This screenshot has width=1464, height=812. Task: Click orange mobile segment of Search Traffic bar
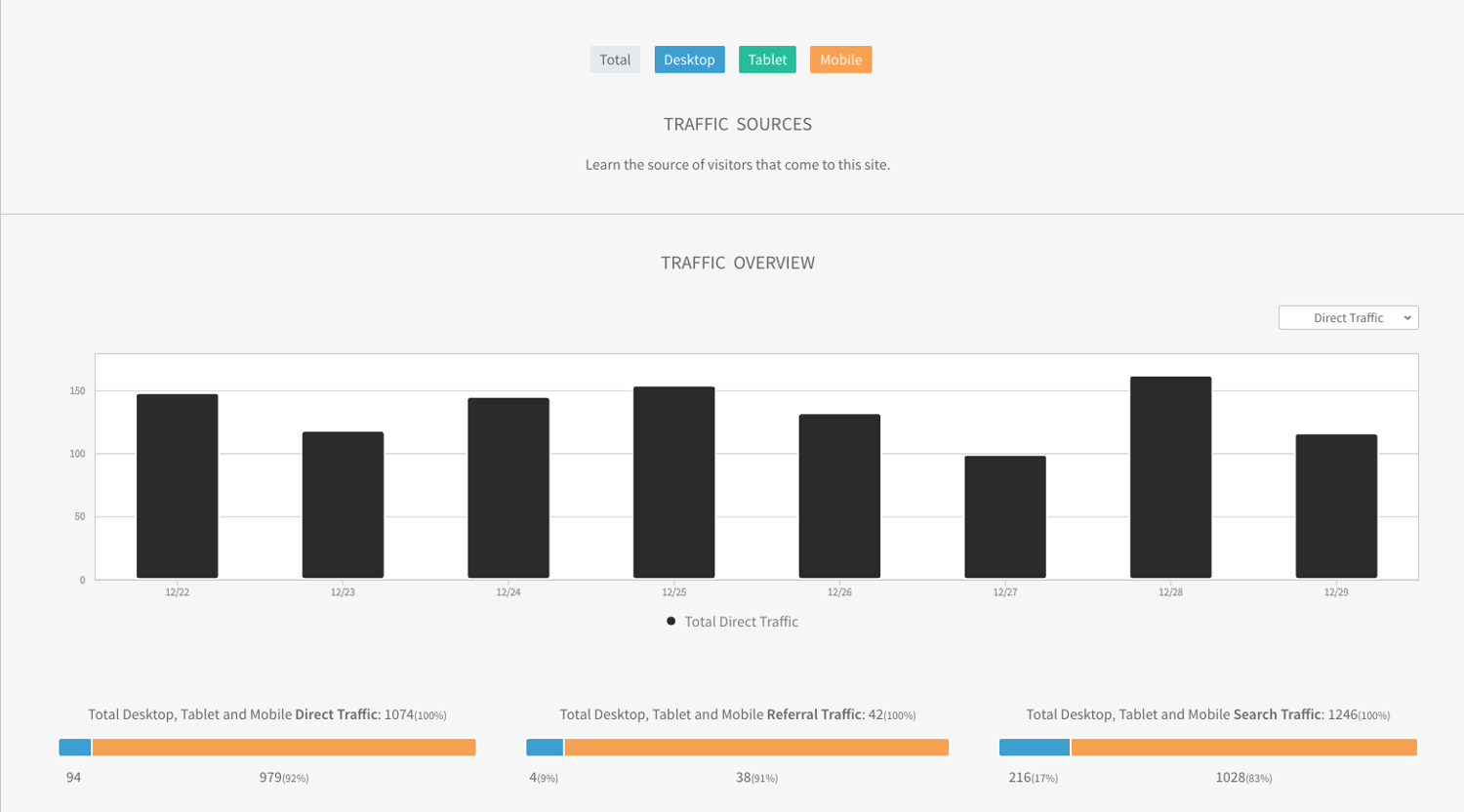1243,748
